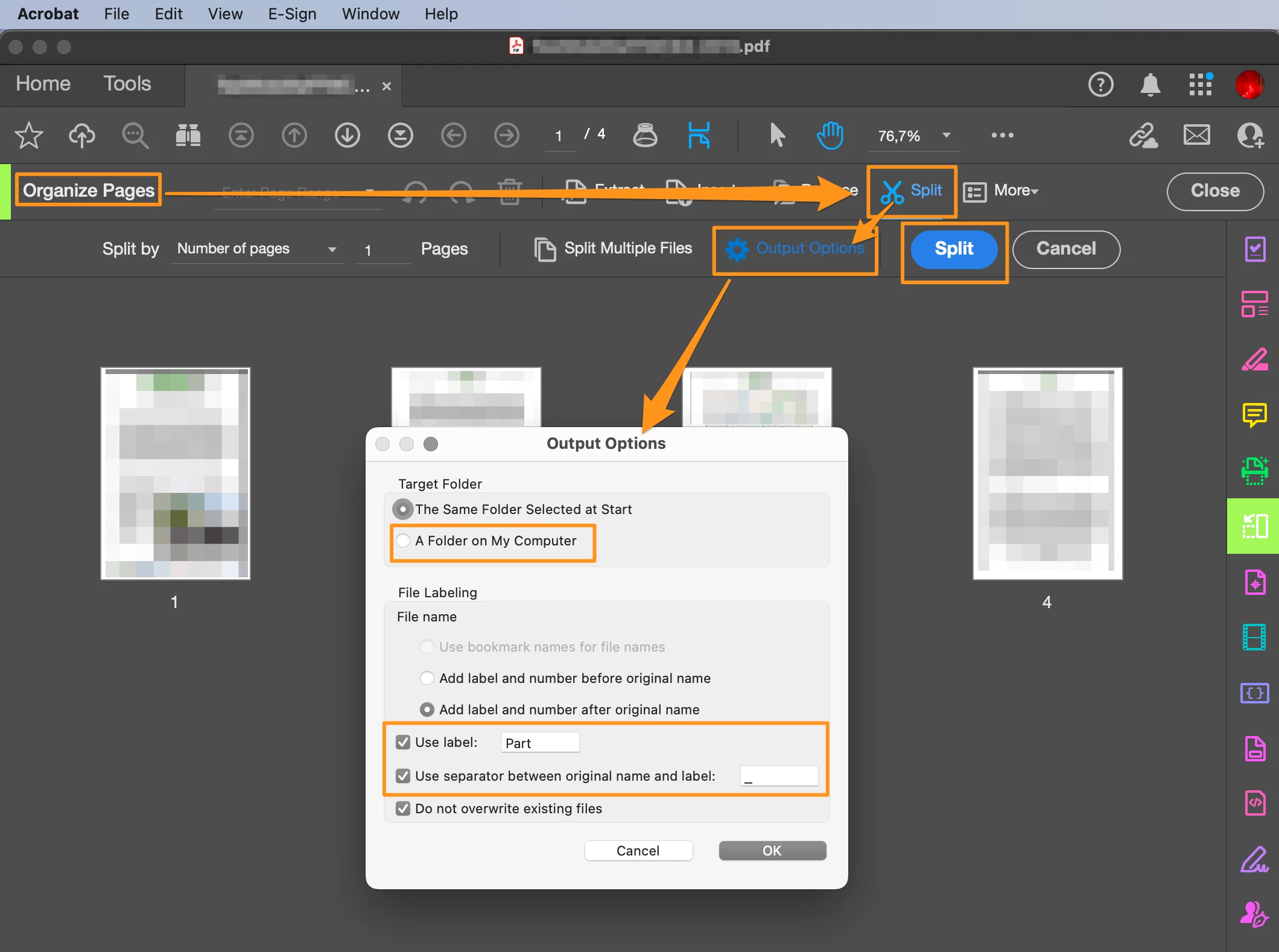Click OK in Output Options dialog
Viewport: 1279px width, 952px height.
[x=772, y=851]
